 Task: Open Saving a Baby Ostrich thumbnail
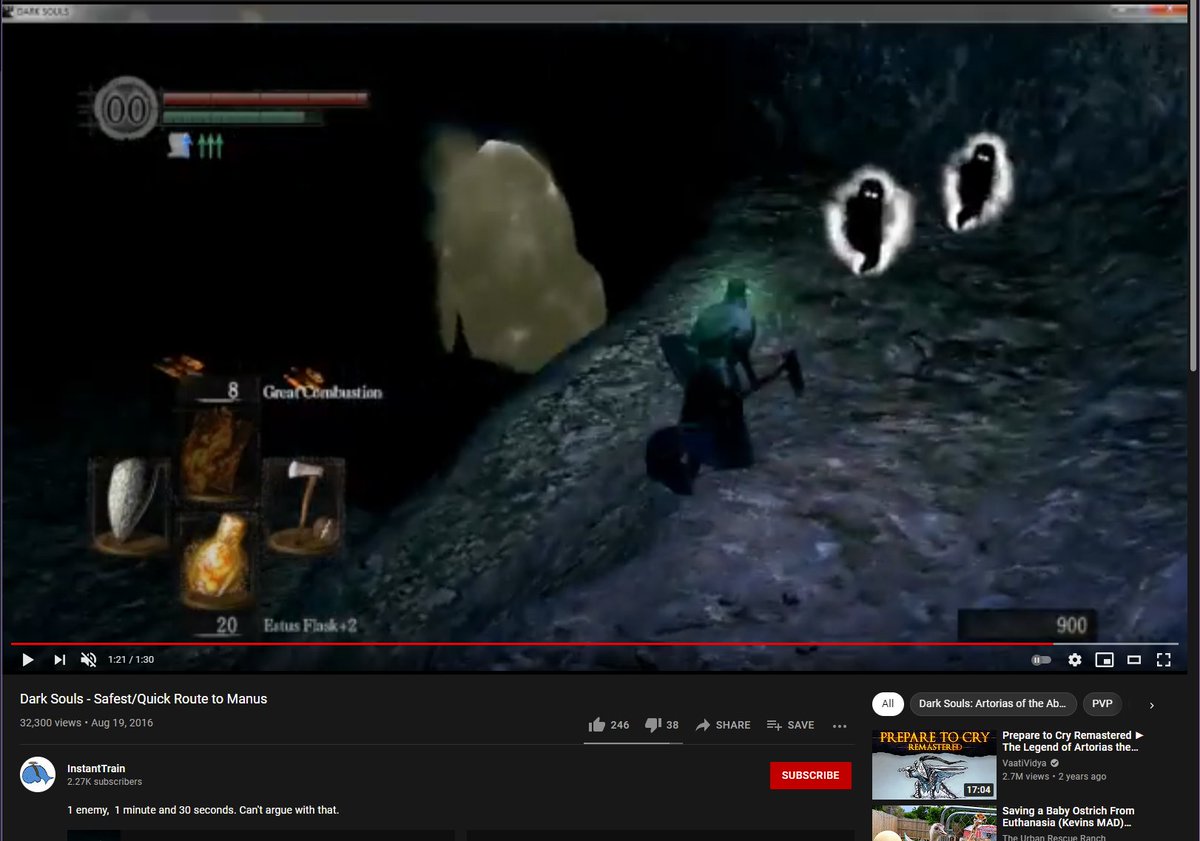pos(934,823)
